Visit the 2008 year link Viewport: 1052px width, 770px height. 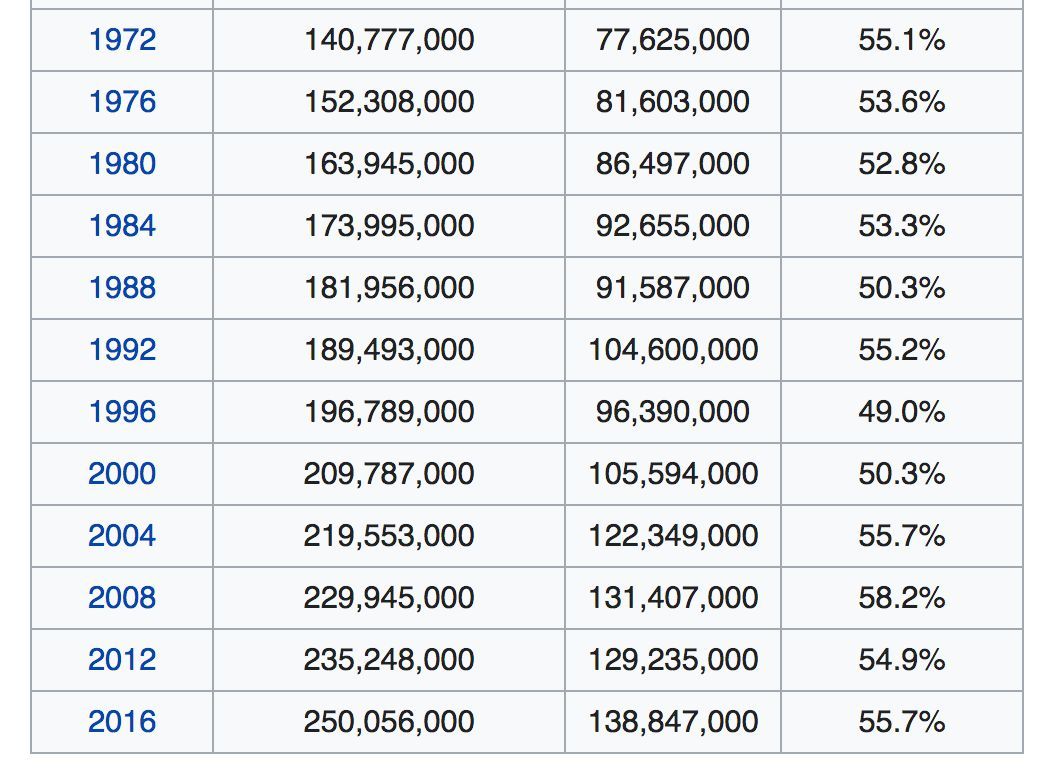click(122, 598)
